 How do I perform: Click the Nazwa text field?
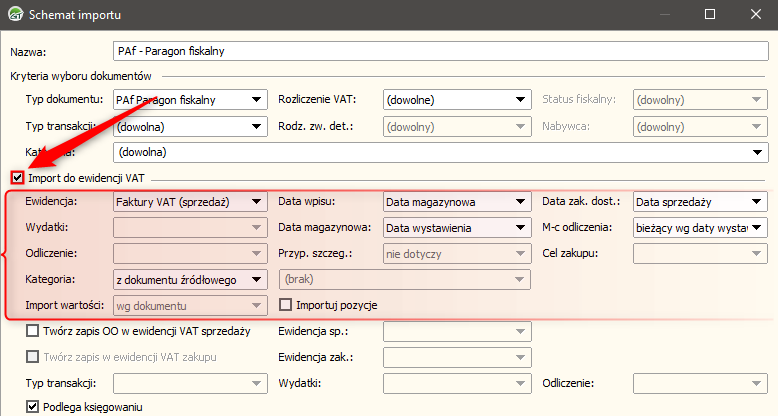click(440, 51)
